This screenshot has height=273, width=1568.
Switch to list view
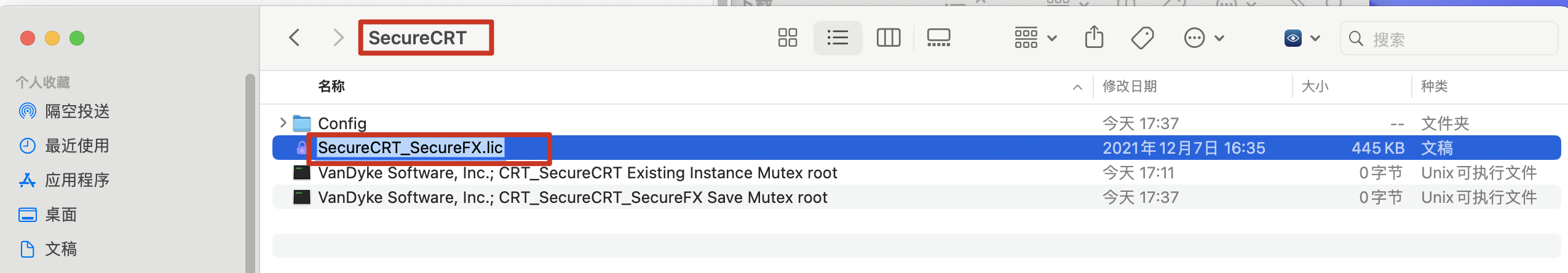pyautogui.click(x=837, y=38)
